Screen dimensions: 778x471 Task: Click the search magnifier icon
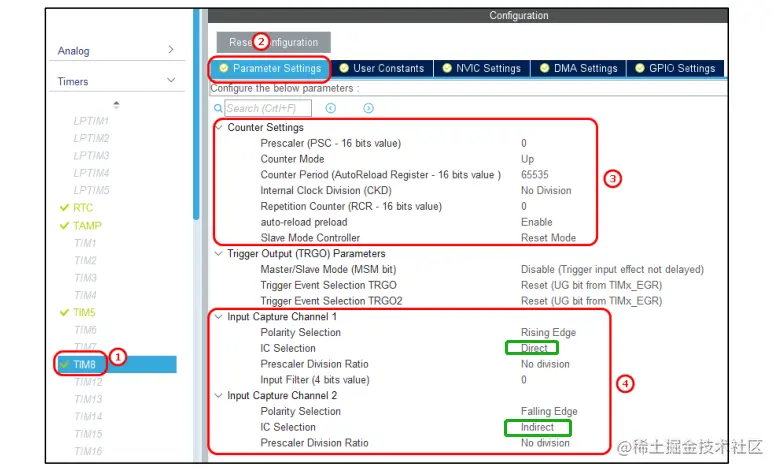coord(218,108)
